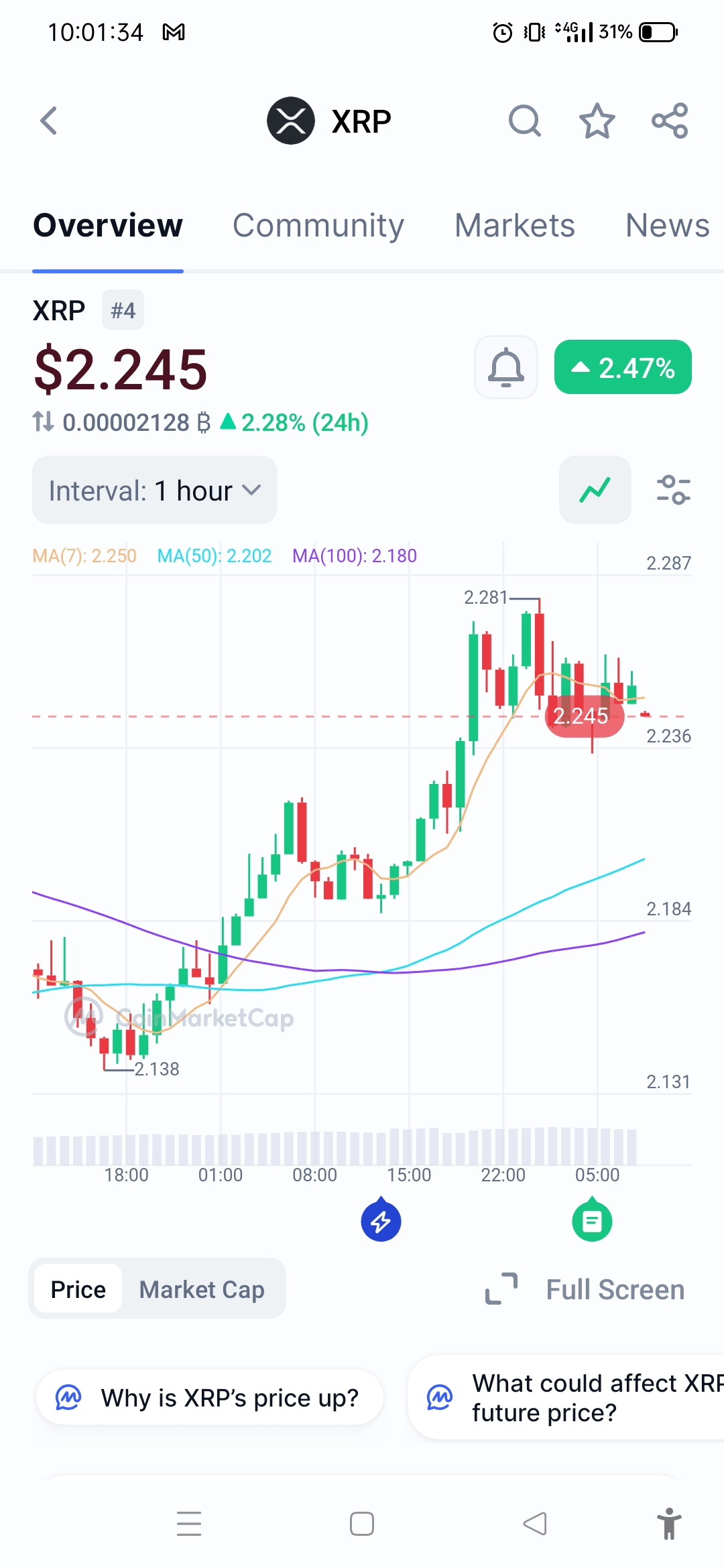Toggle line chart type button
This screenshot has width=724, height=1568.
point(595,490)
